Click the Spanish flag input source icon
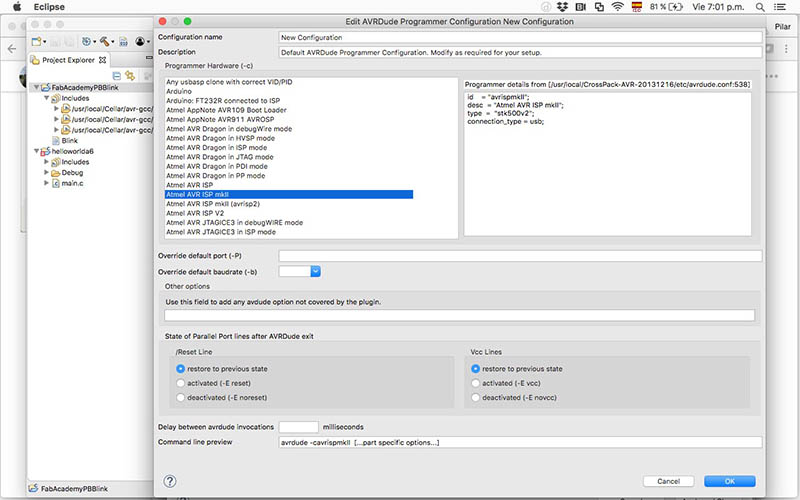This screenshot has height=500, width=800. pyautogui.click(x=637, y=7)
